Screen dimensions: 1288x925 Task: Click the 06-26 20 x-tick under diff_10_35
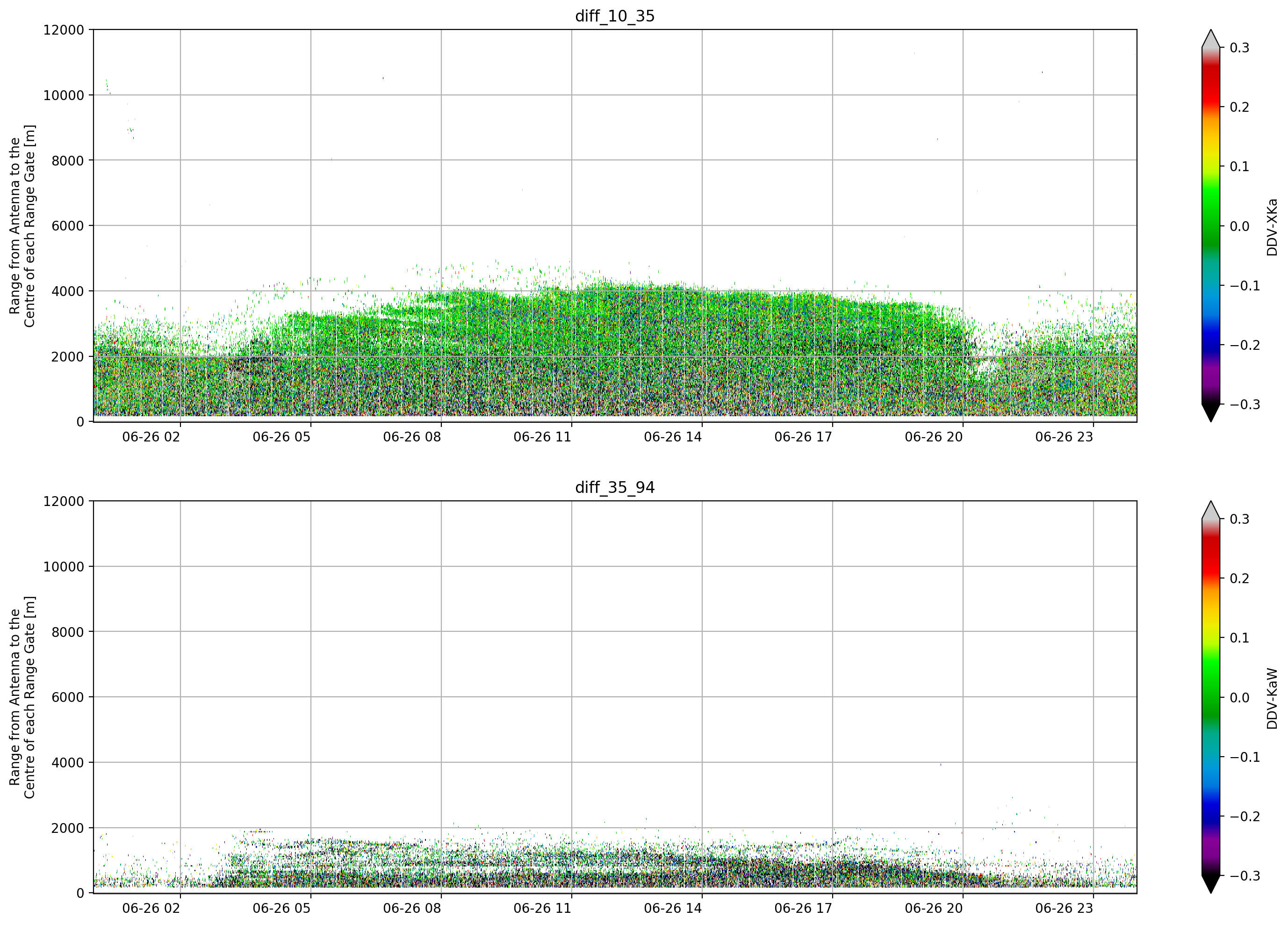[934, 437]
